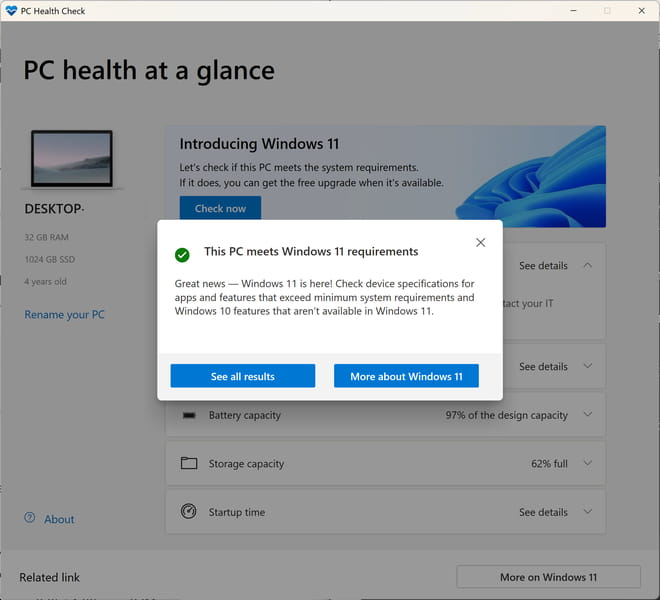Click the laptop device thumbnail

point(72,160)
